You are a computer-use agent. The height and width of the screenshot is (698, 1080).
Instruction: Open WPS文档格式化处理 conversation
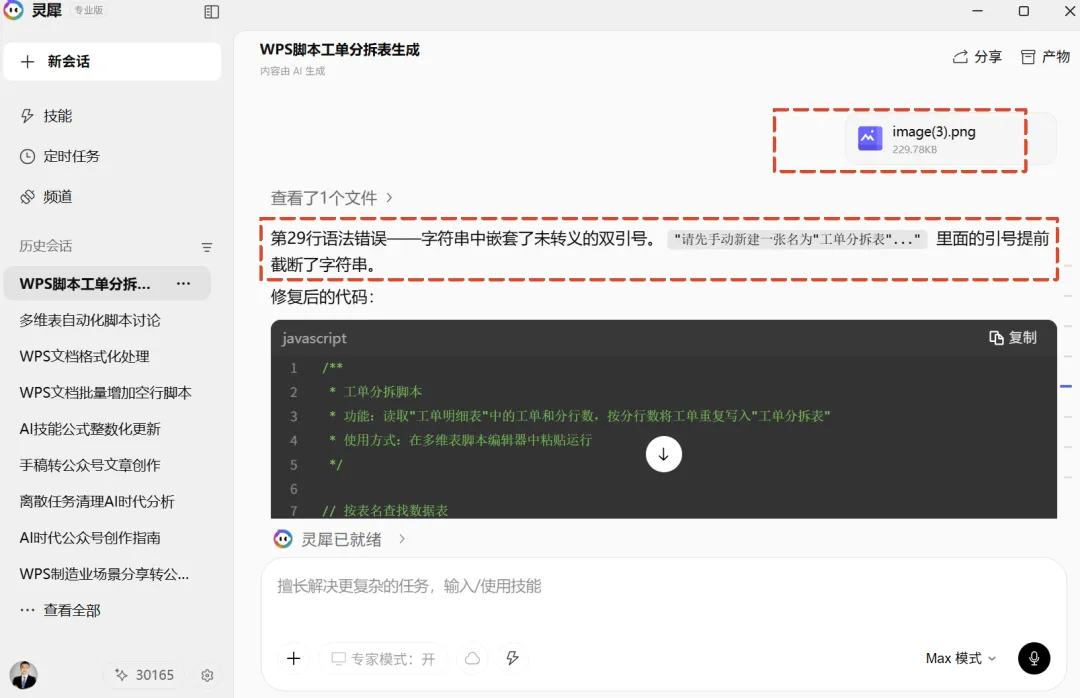[84, 356]
